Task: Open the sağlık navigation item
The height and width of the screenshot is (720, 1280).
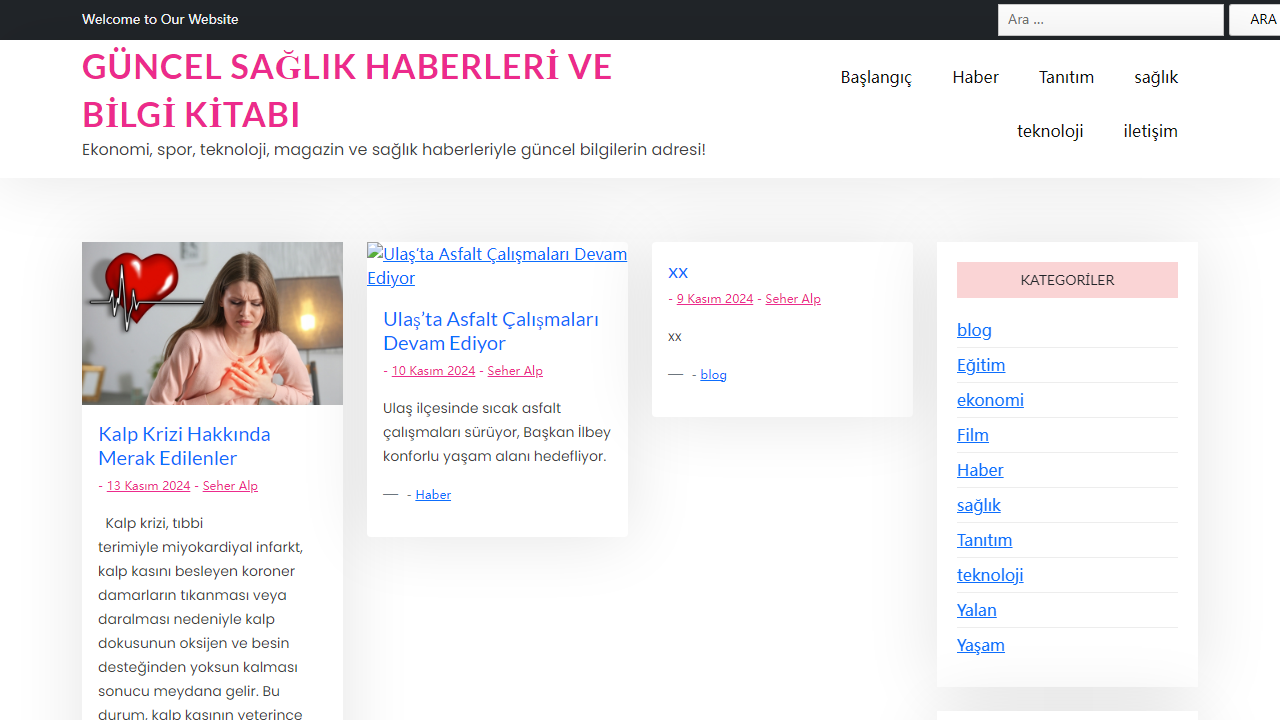Action: pyautogui.click(x=1156, y=77)
